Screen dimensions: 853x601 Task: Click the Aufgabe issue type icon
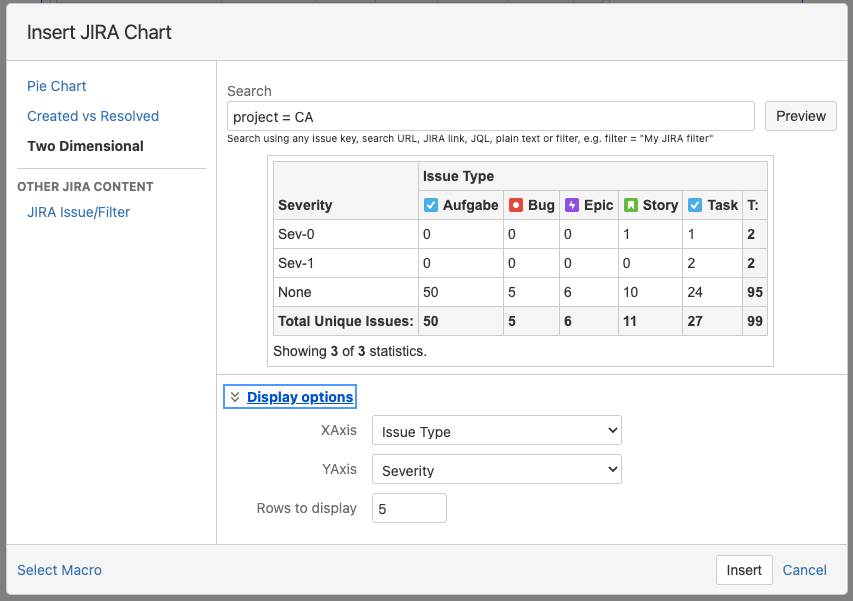tap(432, 205)
